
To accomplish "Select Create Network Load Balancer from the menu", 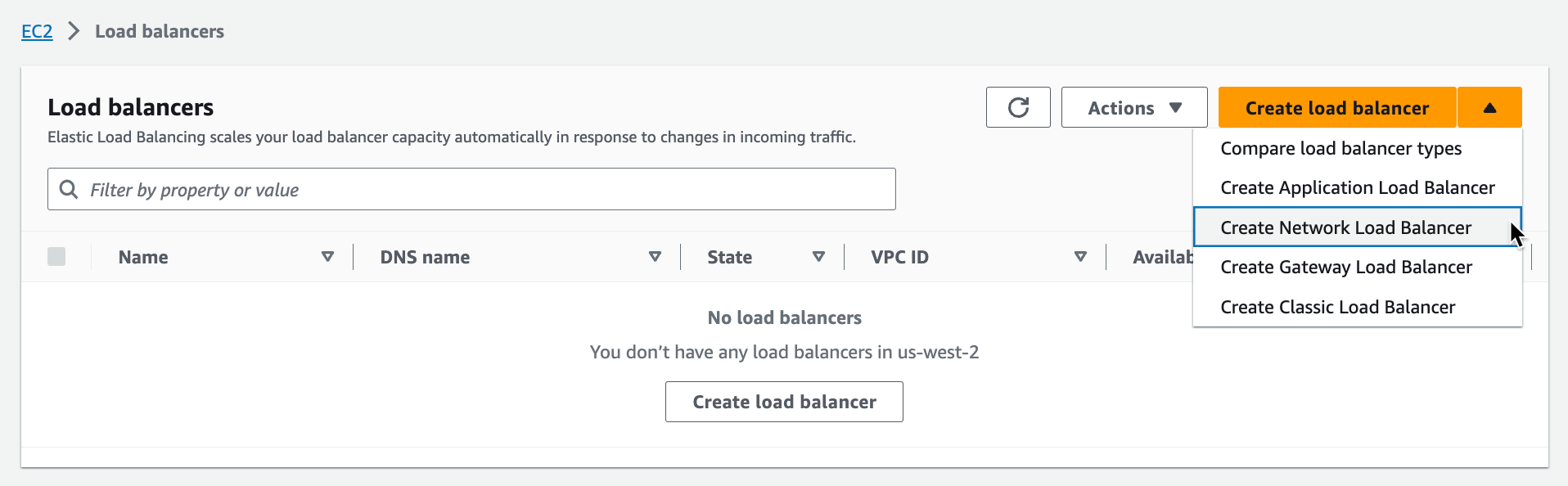I will tap(1345, 227).
